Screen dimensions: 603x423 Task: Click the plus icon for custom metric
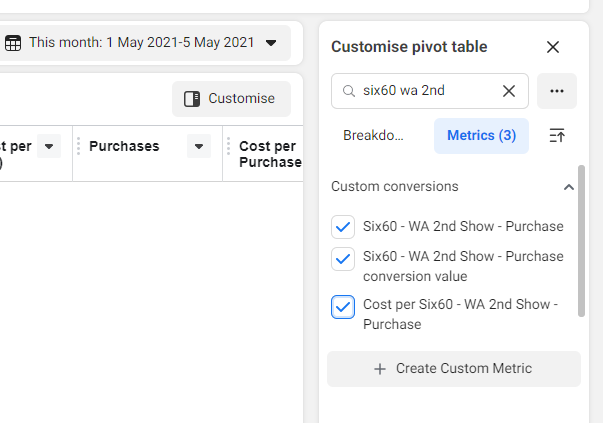pos(380,369)
